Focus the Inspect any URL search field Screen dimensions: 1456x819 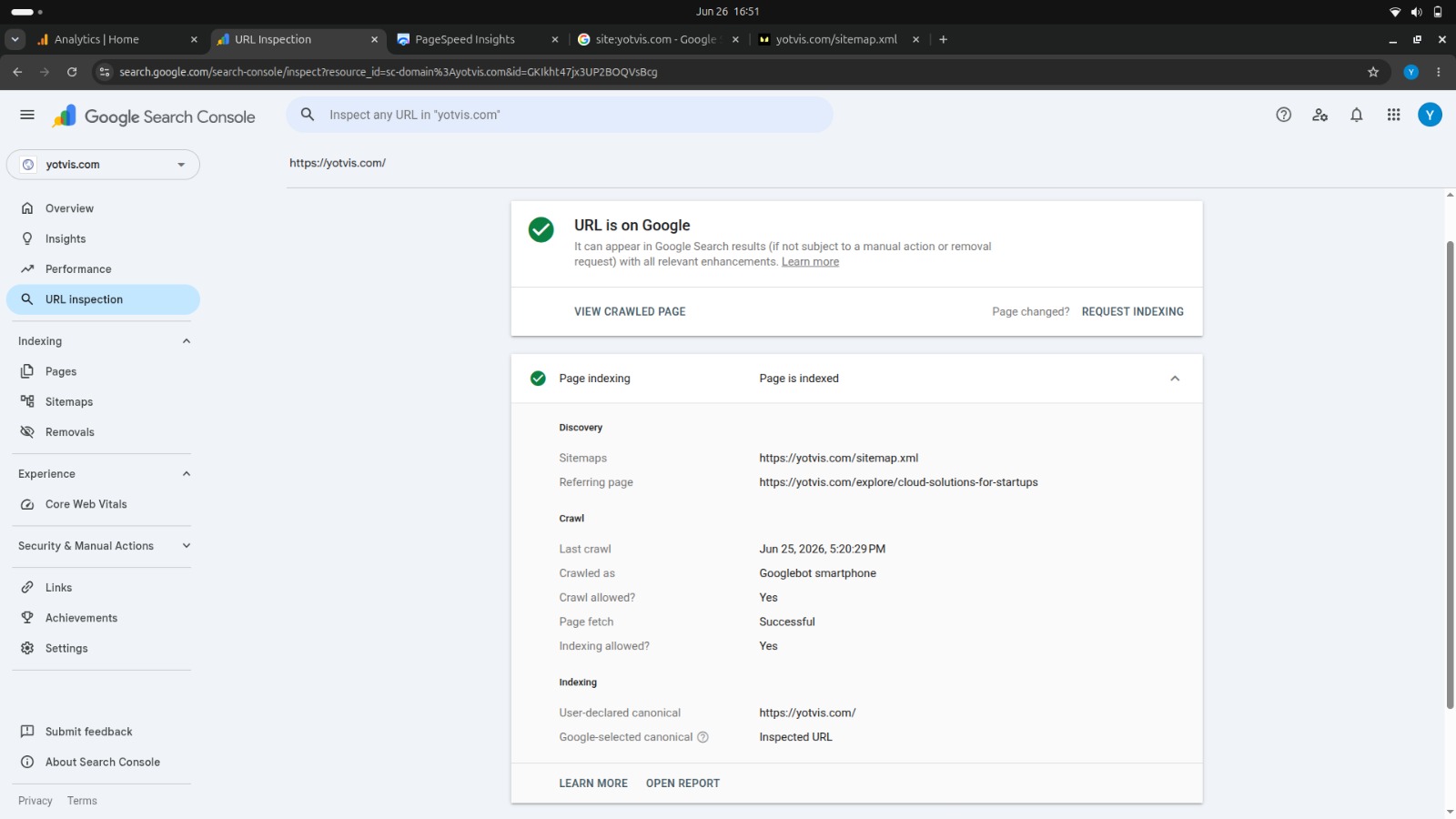coord(560,115)
